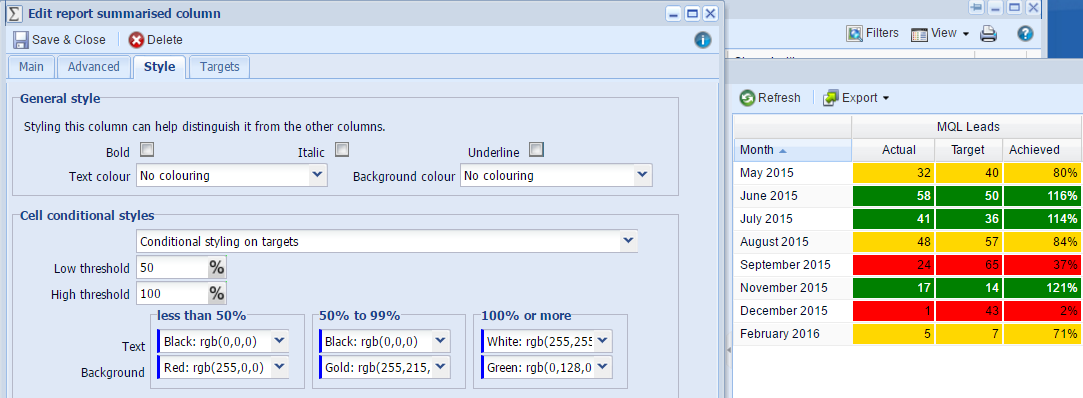Screen dimensions: 1083x398
Task: Select the Style tab
Action: click(x=160, y=67)
